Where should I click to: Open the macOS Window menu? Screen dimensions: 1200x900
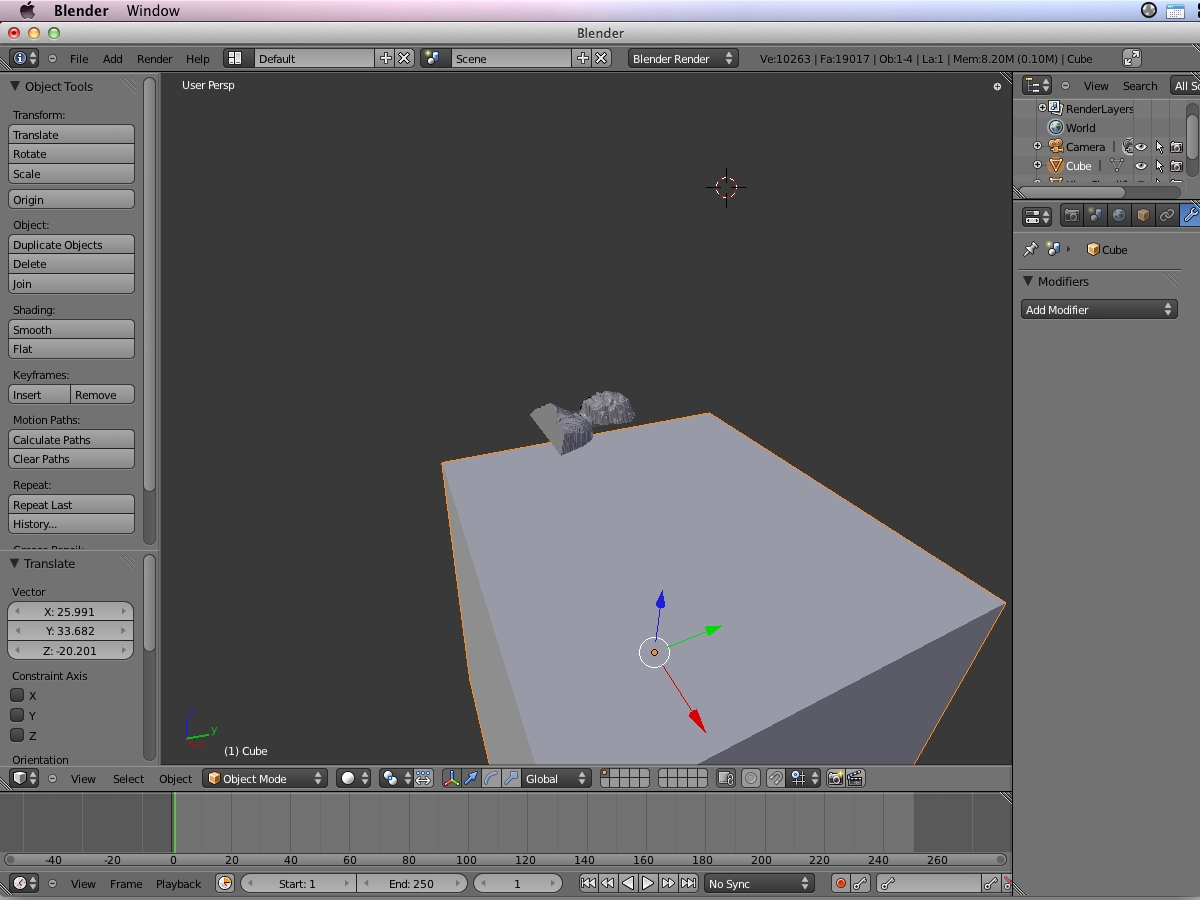153,11
